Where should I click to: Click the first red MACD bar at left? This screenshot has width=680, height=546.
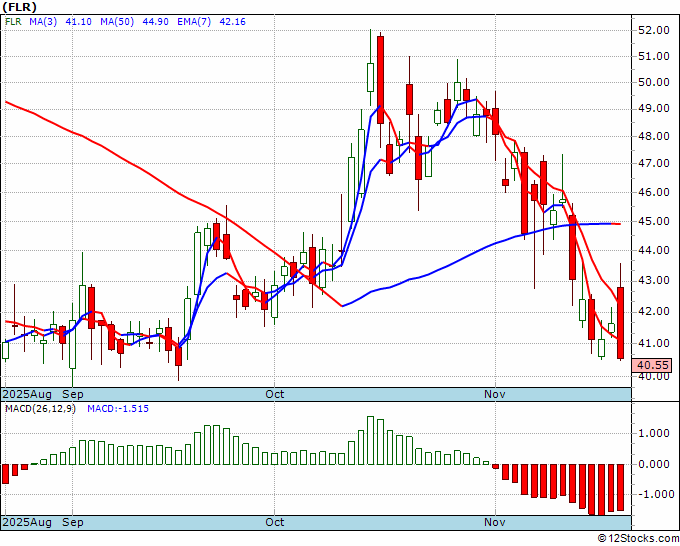(5, 474)
